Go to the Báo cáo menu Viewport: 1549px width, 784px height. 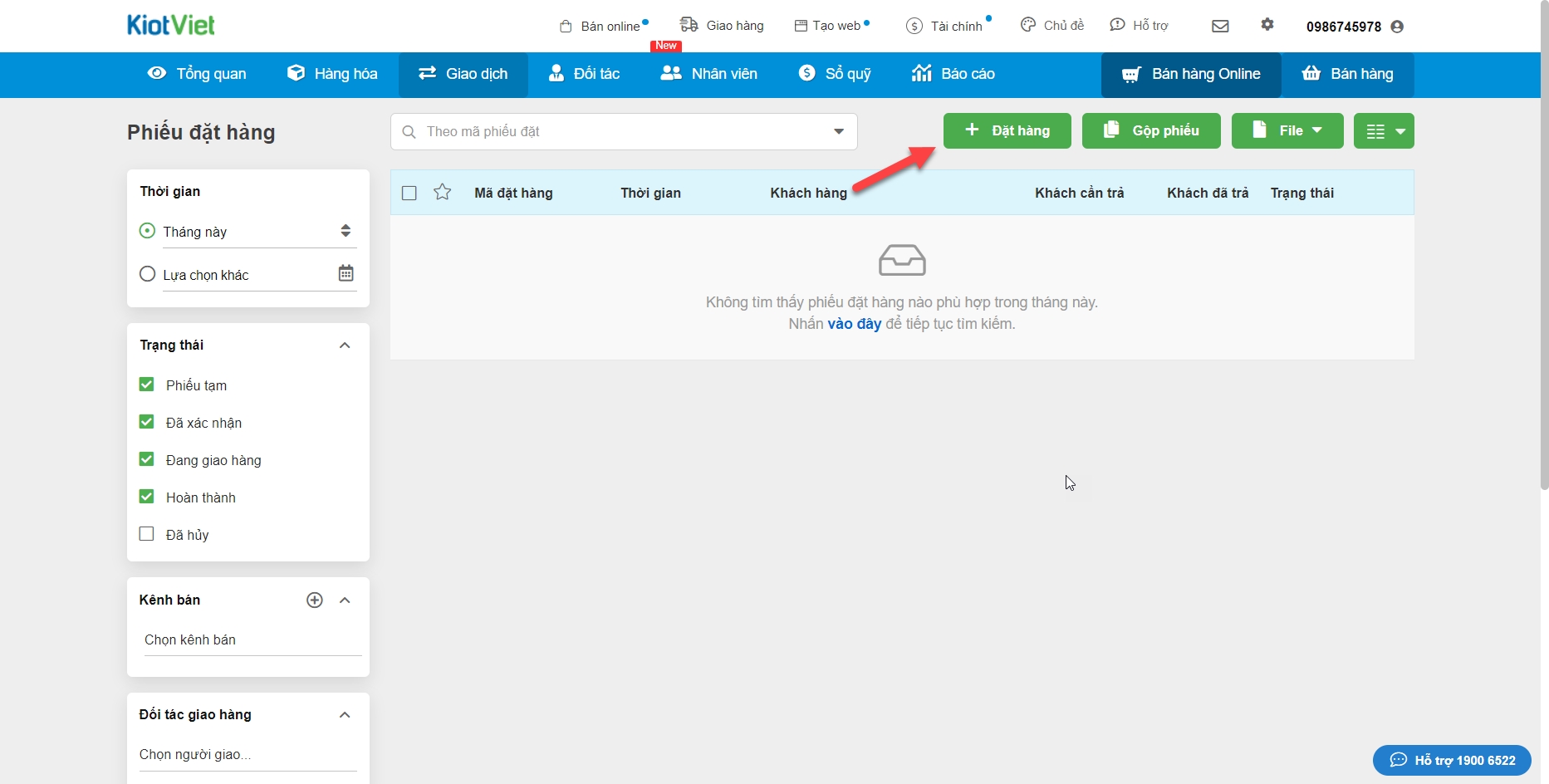[x=953, y=74]
